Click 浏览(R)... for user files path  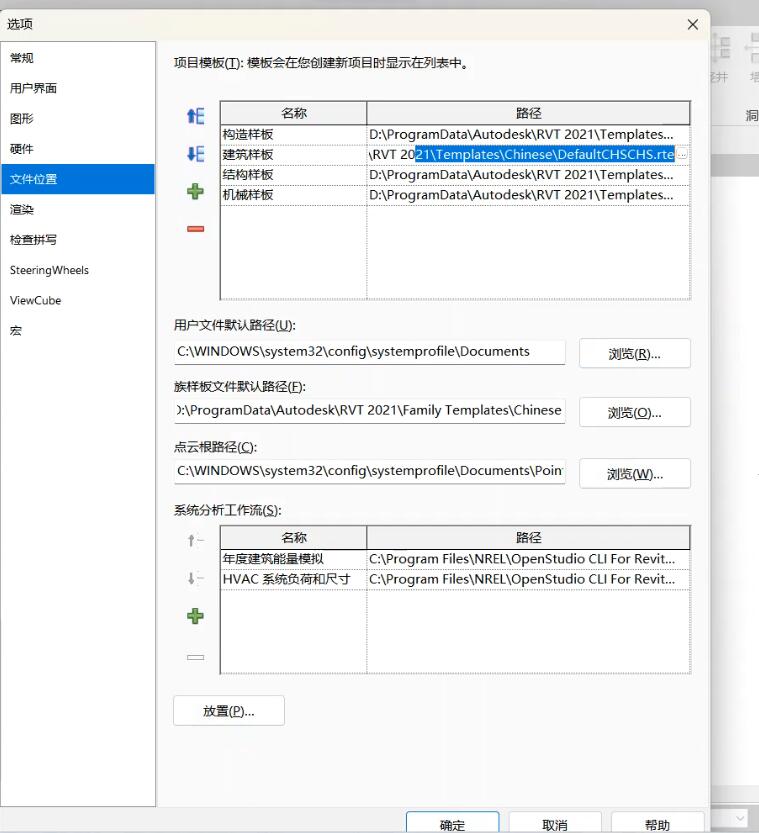635,353
